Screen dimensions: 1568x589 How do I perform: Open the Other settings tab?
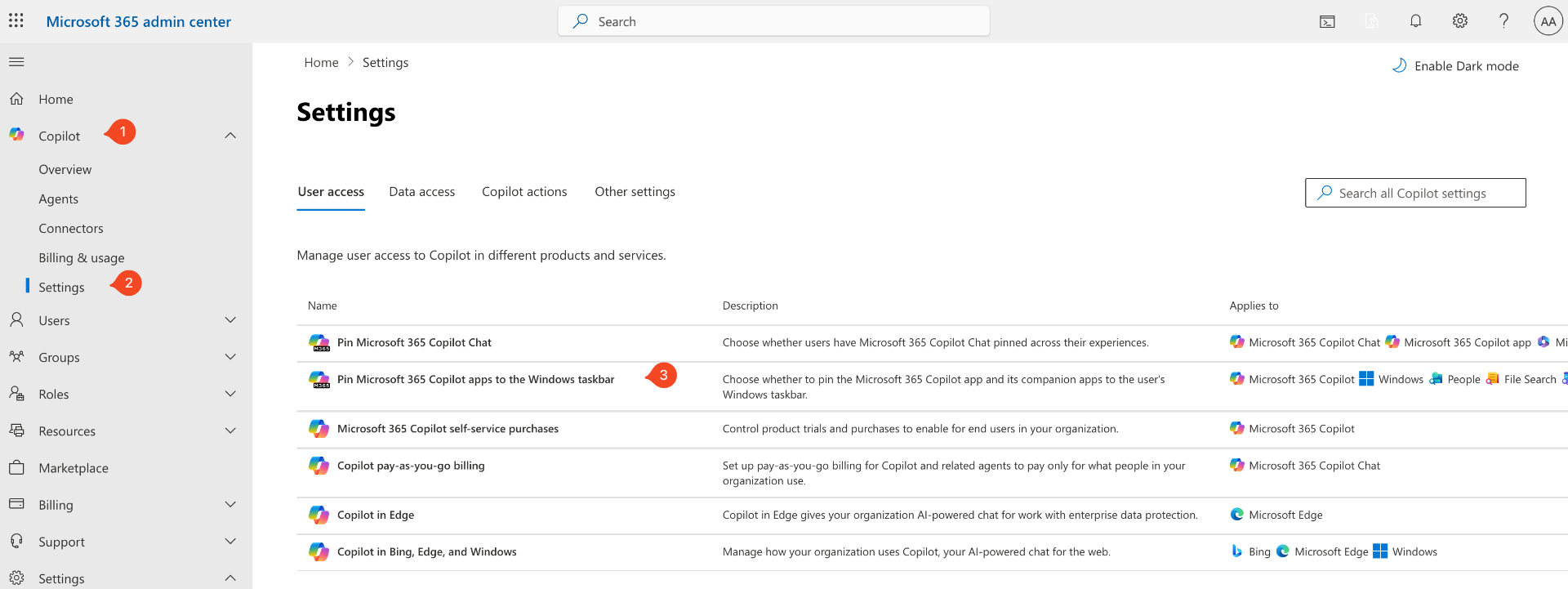point(635,192)
